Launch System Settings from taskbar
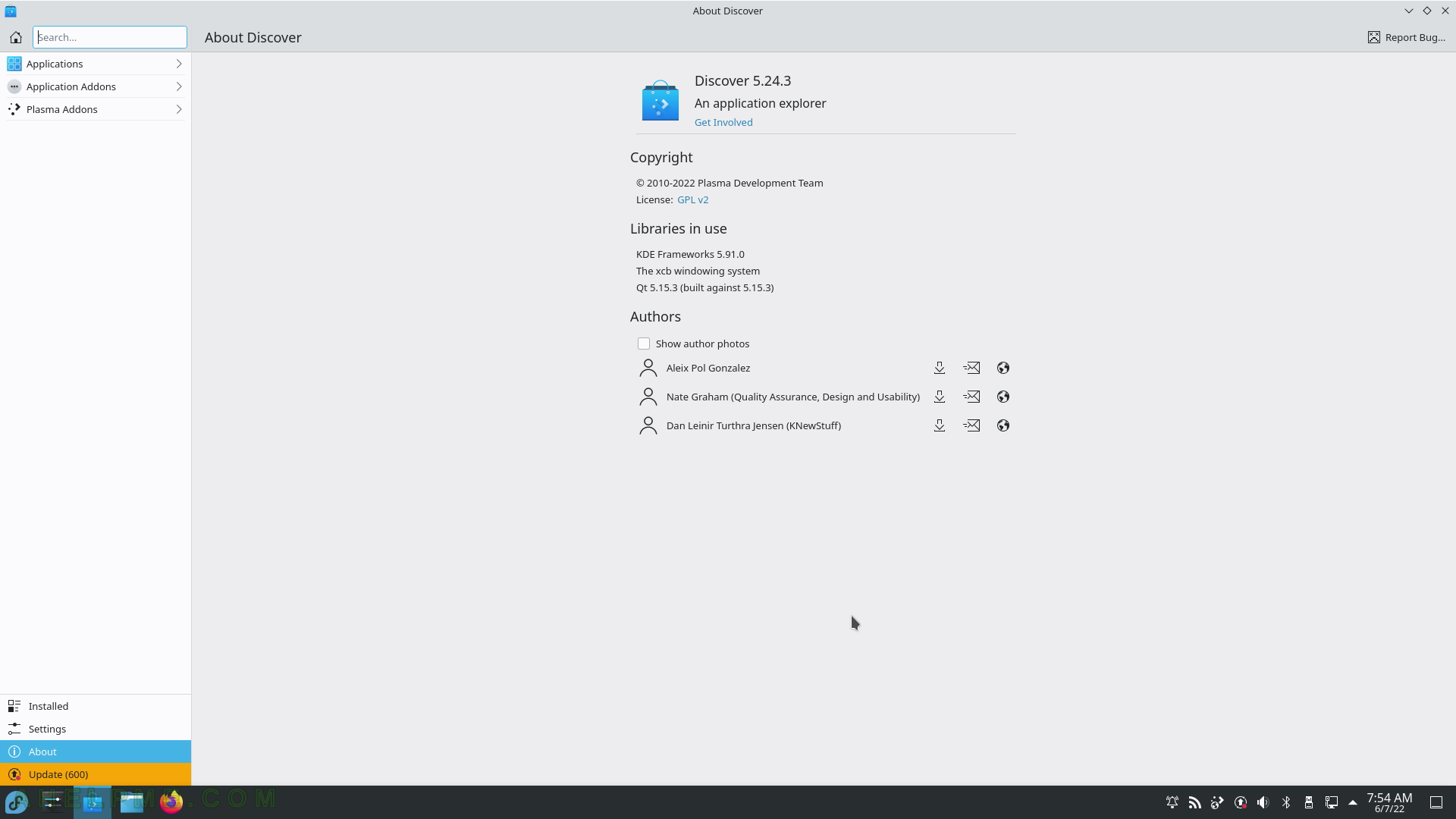 [53, 802]
